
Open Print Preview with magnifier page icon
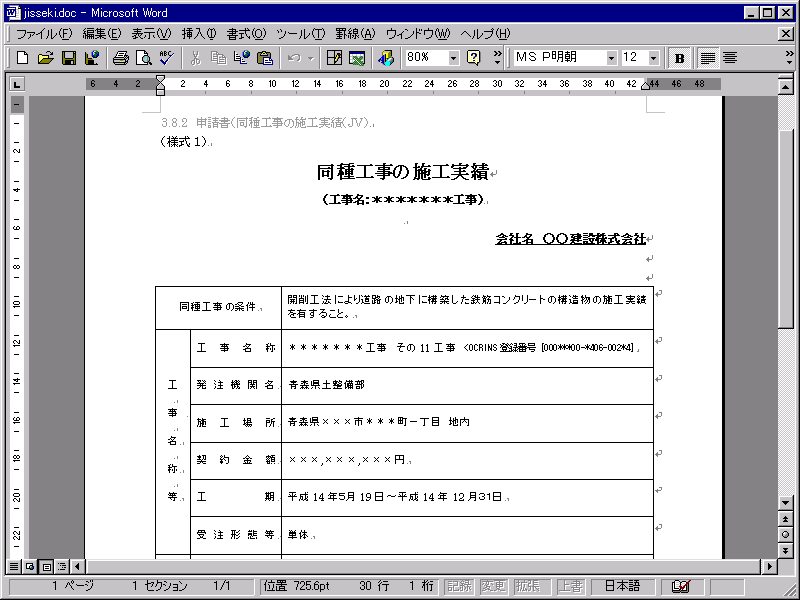click(x=143, y=58)
